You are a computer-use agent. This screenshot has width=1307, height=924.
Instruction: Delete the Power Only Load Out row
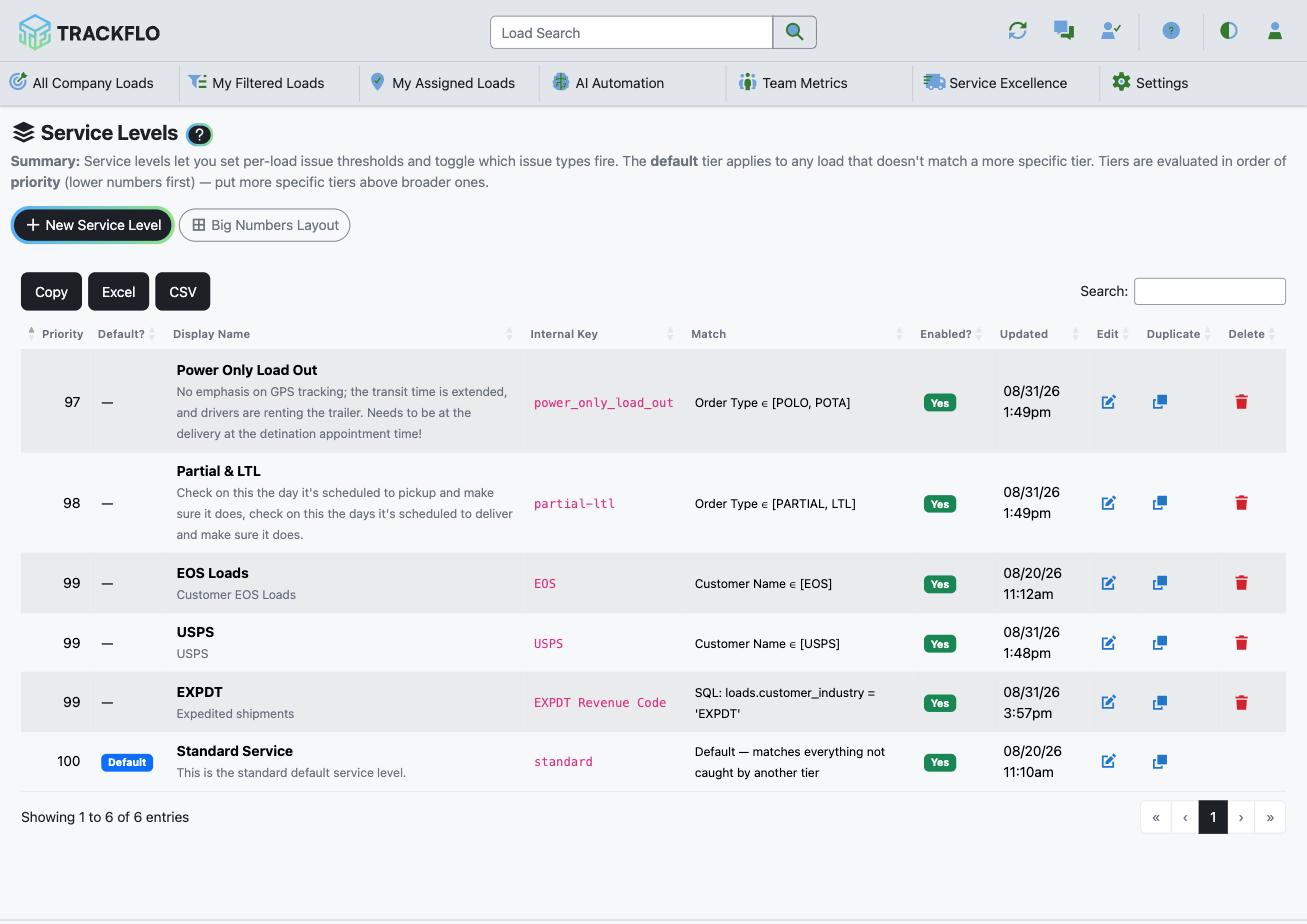(x=1241, y=402)
